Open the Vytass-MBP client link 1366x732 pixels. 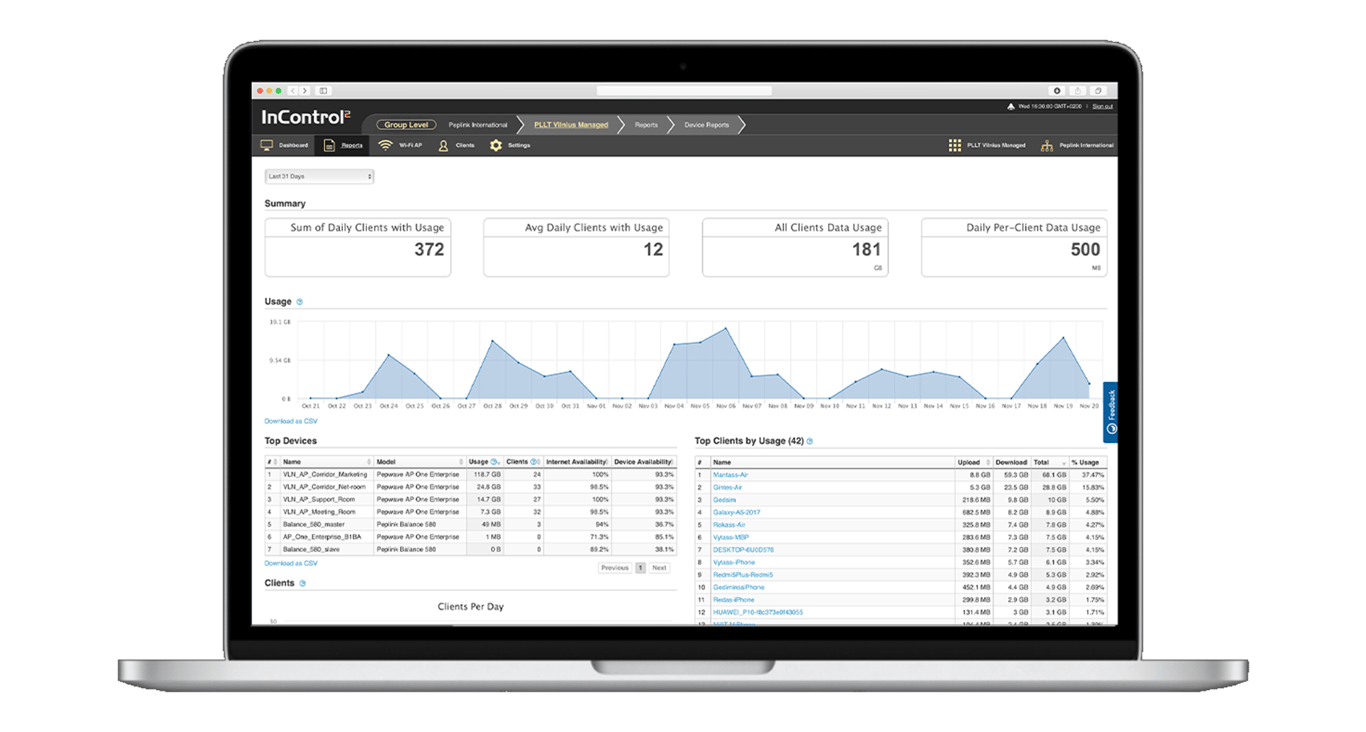coord(731,537)
